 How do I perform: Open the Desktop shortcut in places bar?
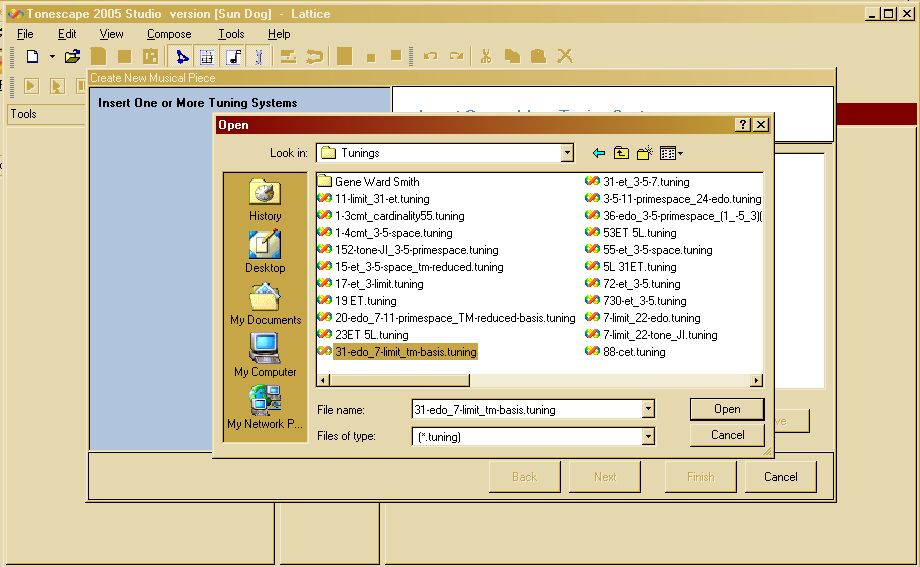(265, 252)
